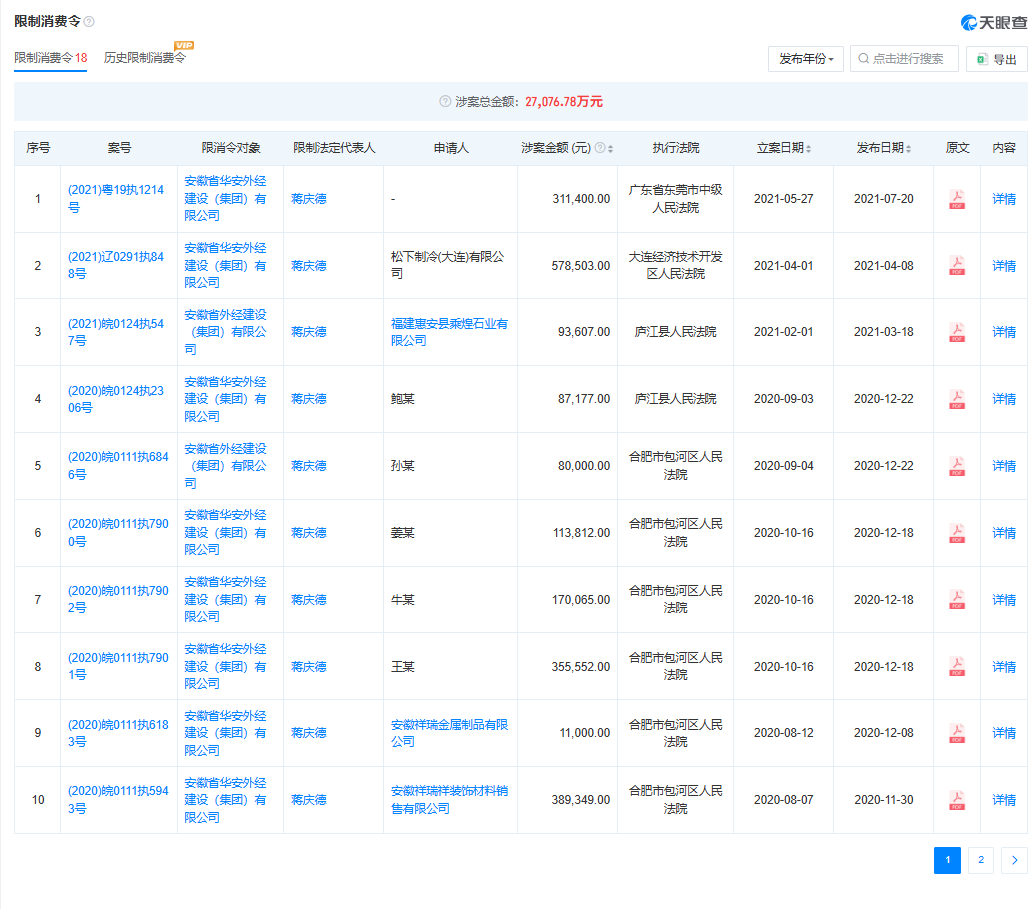Open case link (2020)皖0111执7900号
Viewport: 1036px width, 909px height.
pos(118,532)
